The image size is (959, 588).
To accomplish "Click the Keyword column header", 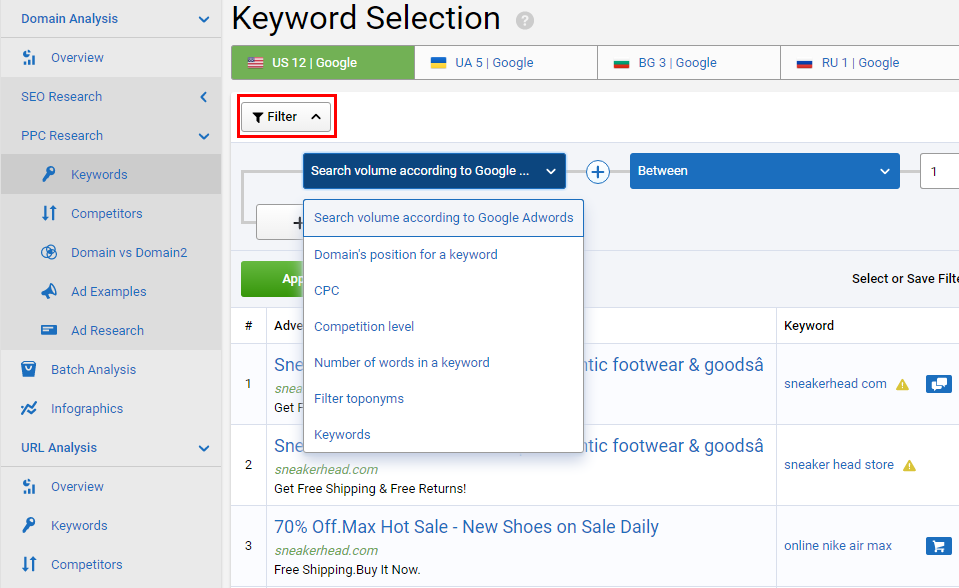I will pyautogui.click(x=809, y=326).
